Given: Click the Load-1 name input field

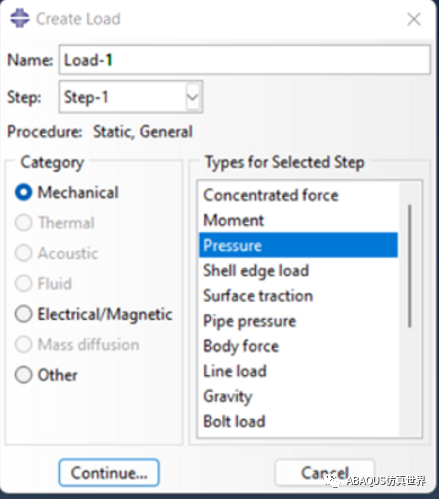Looking at the screenshot, I should [245, 60].
